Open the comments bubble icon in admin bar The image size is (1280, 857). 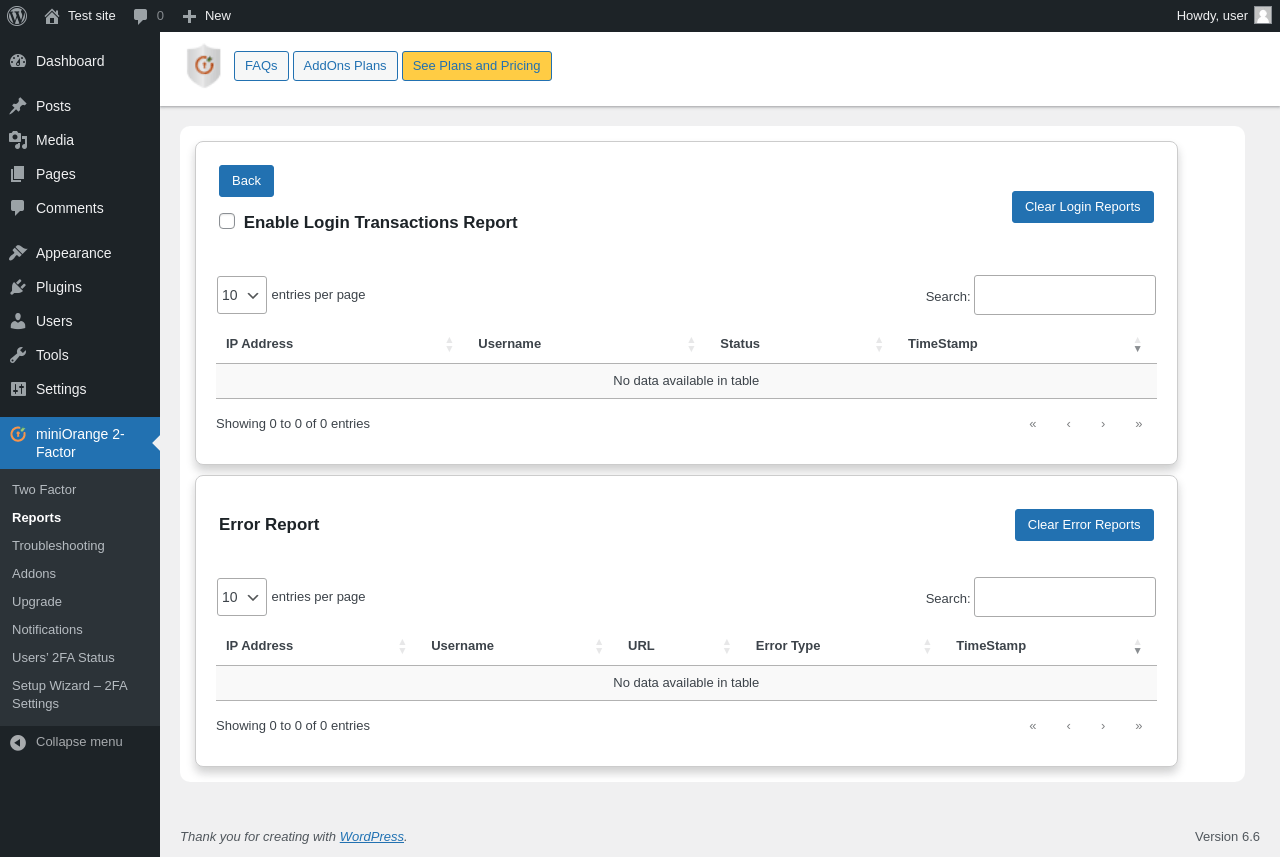point(141,16)
